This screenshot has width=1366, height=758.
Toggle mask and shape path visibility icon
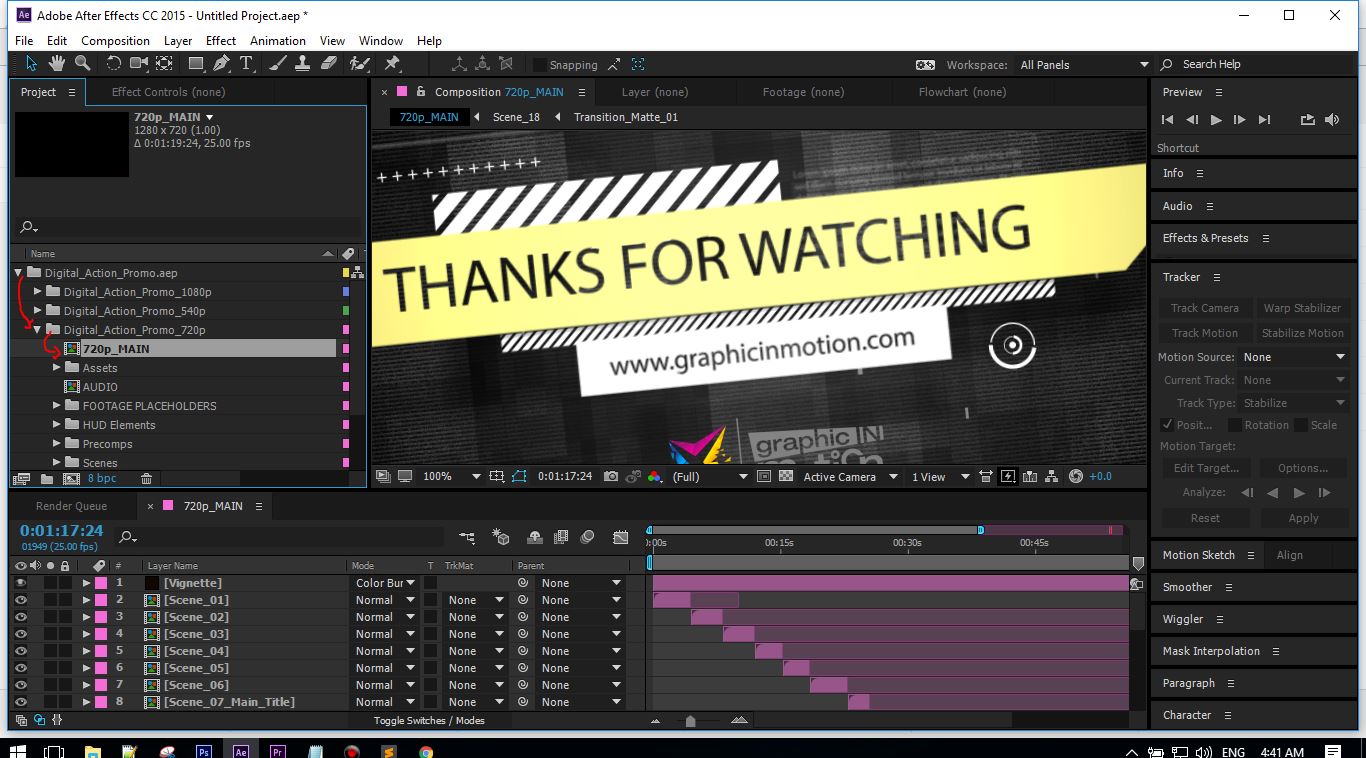pyautogui.click(x=519, y=477)
